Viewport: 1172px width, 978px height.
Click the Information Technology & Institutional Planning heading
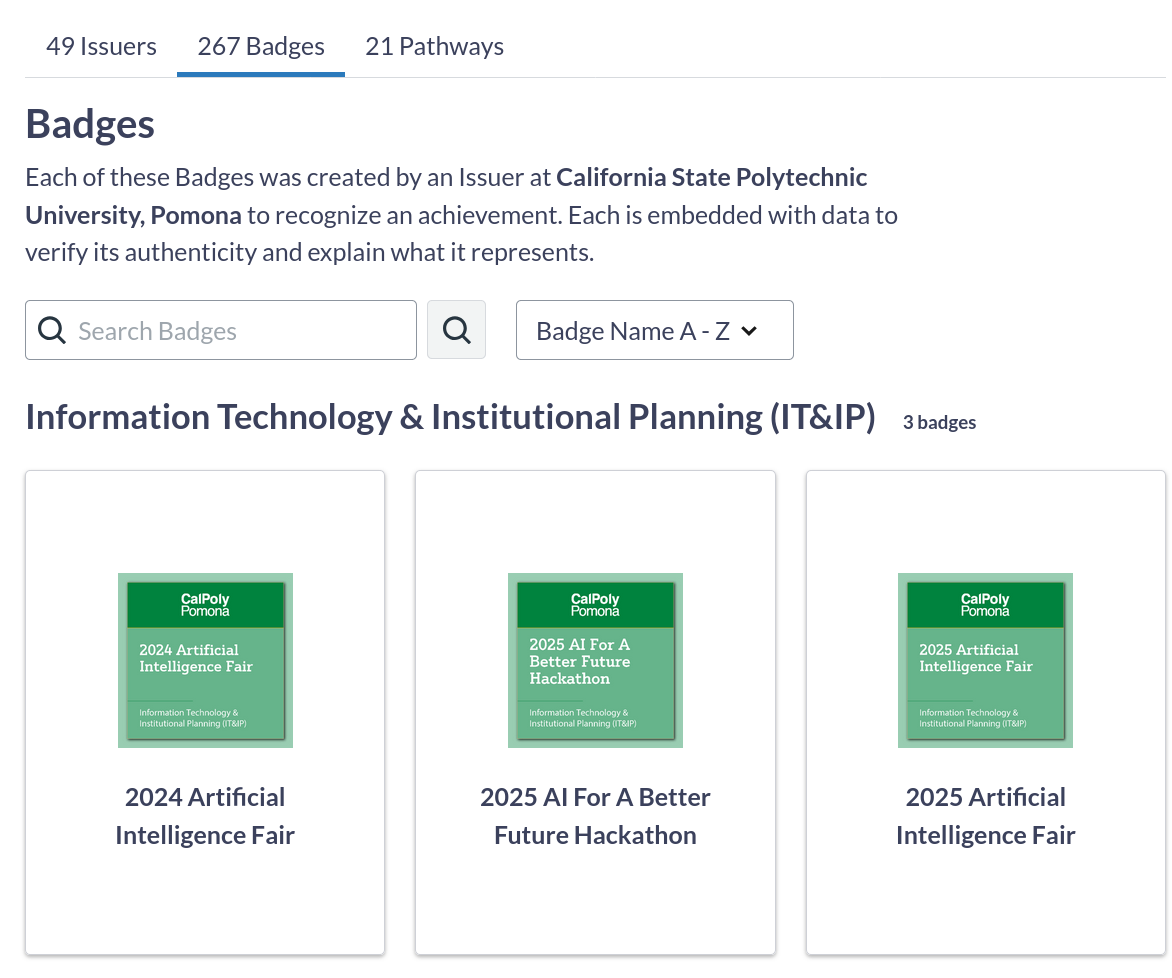[x=451, y=417]
